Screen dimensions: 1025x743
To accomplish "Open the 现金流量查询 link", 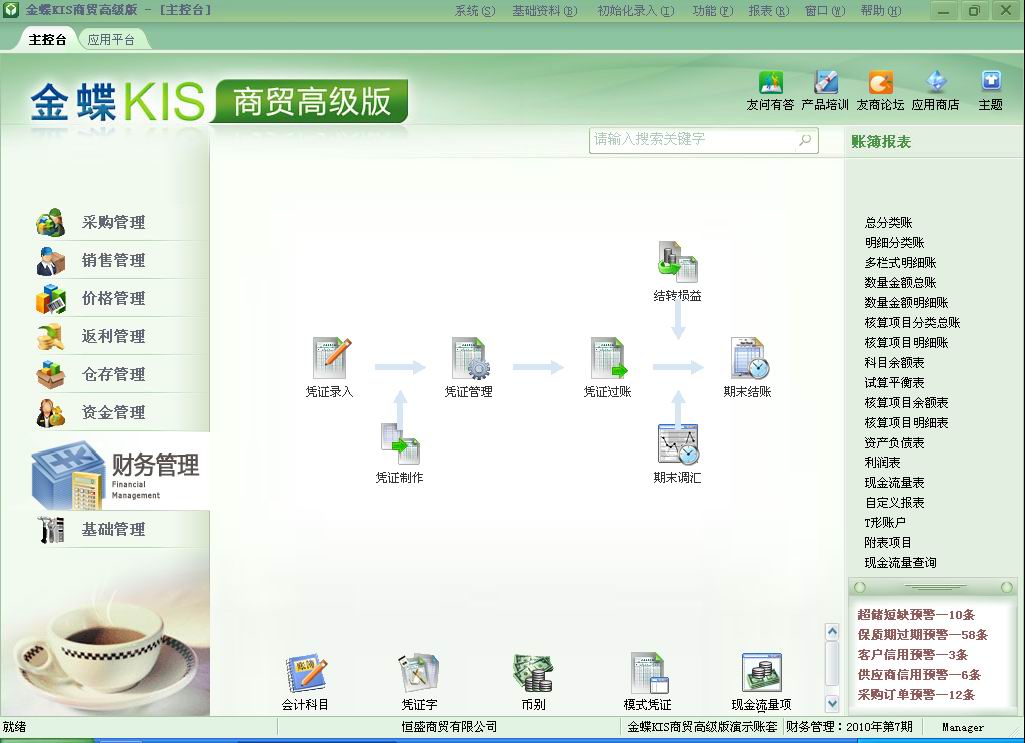I will tap(900, 563).
